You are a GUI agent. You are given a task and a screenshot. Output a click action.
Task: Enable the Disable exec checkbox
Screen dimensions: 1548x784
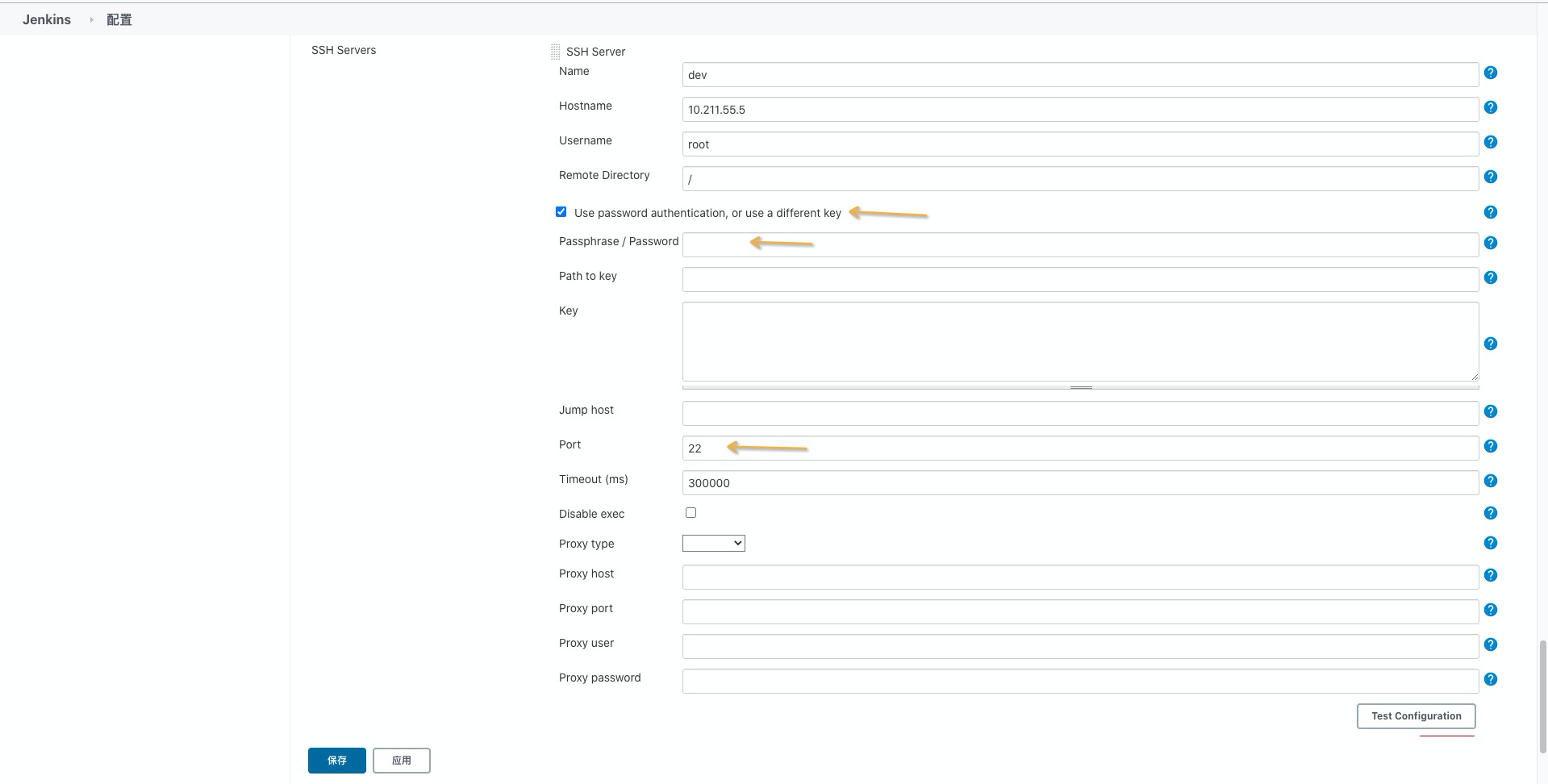click(691, 513)
